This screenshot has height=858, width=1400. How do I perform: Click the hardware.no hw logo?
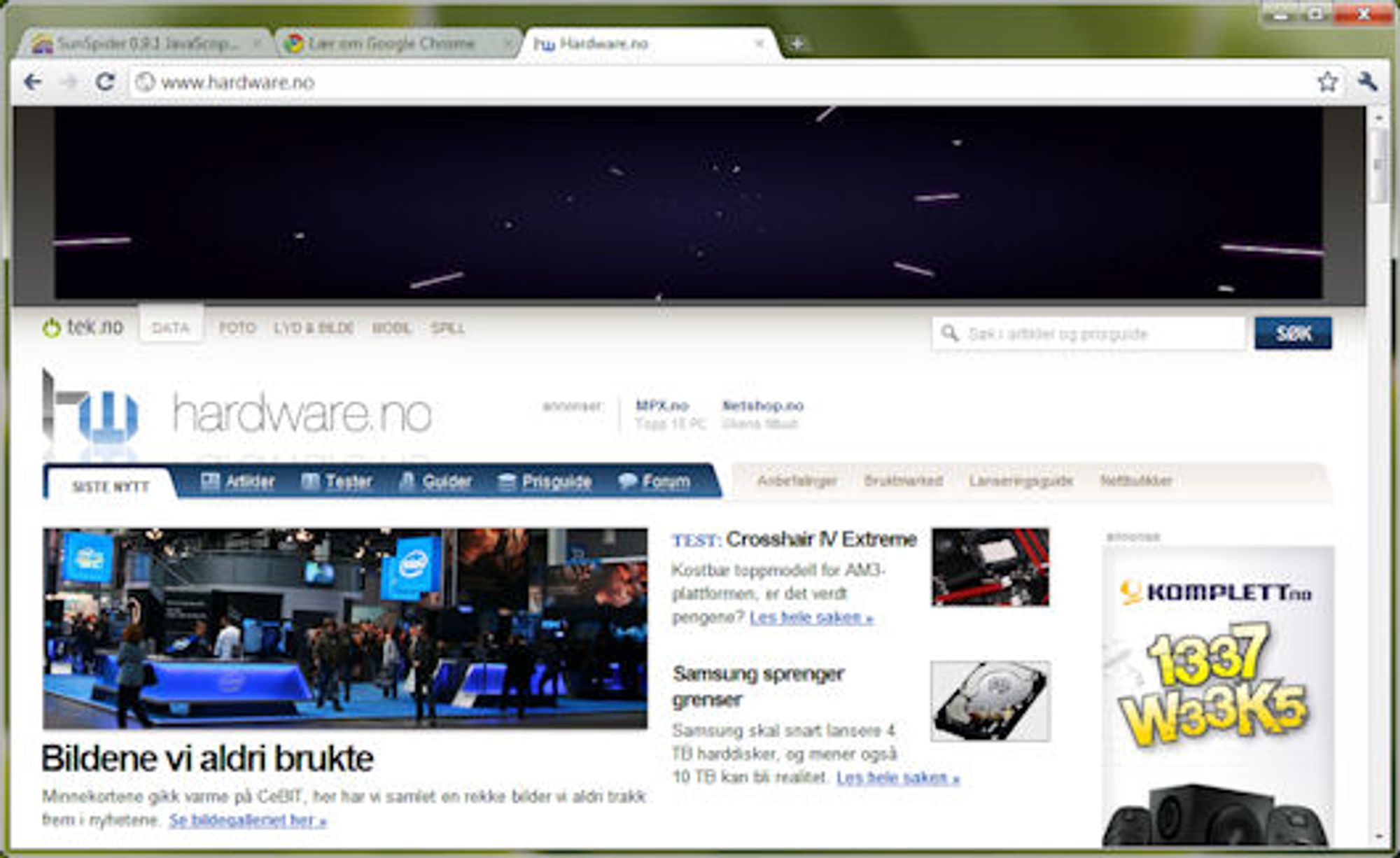point(90,407)
